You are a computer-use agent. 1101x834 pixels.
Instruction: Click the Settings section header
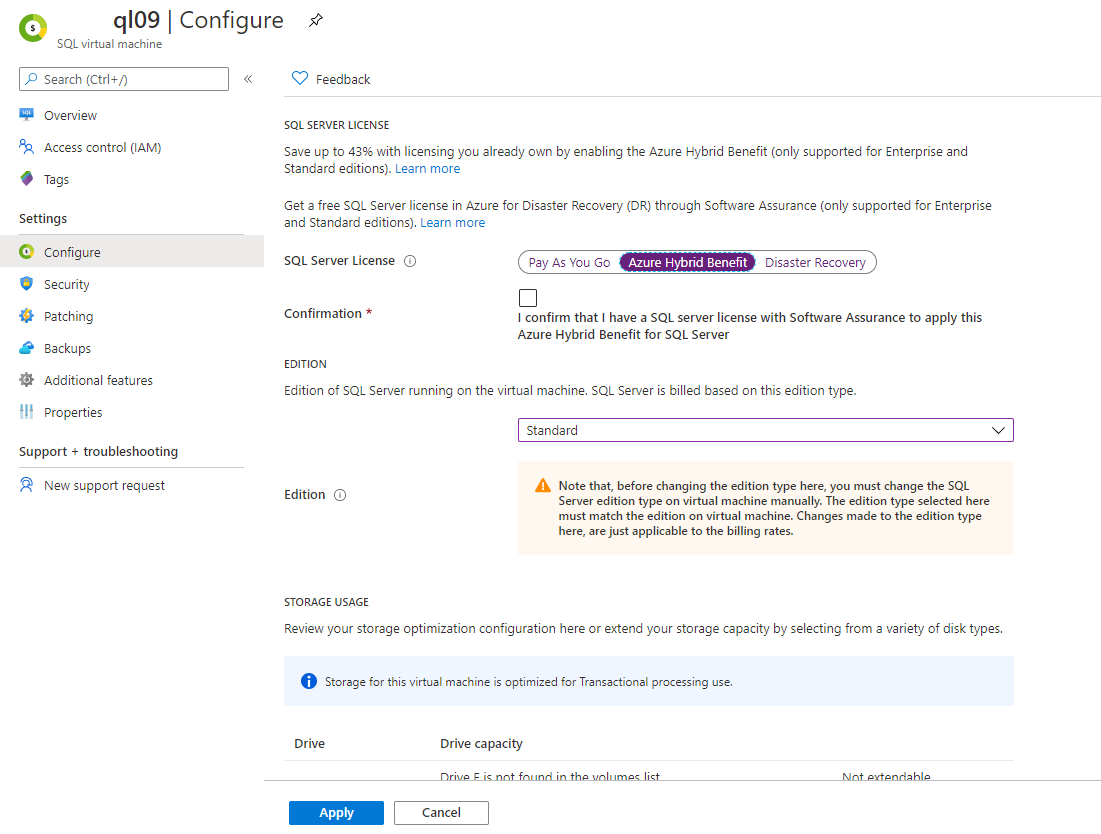coord(43,218)
